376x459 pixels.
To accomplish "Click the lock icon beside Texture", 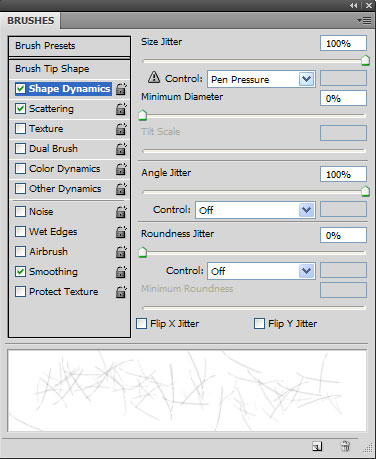I will [121, 129].
